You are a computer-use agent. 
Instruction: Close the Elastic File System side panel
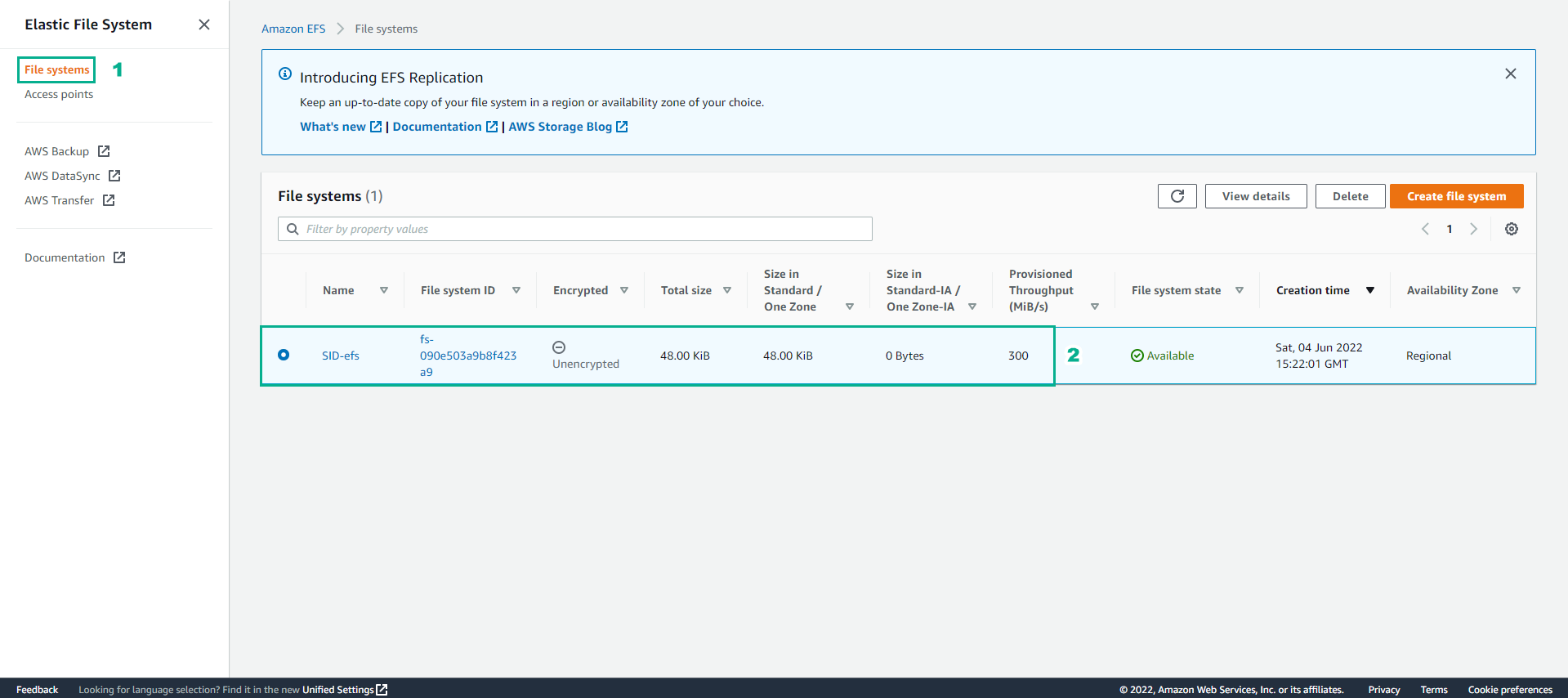click(x=204, y=25)
